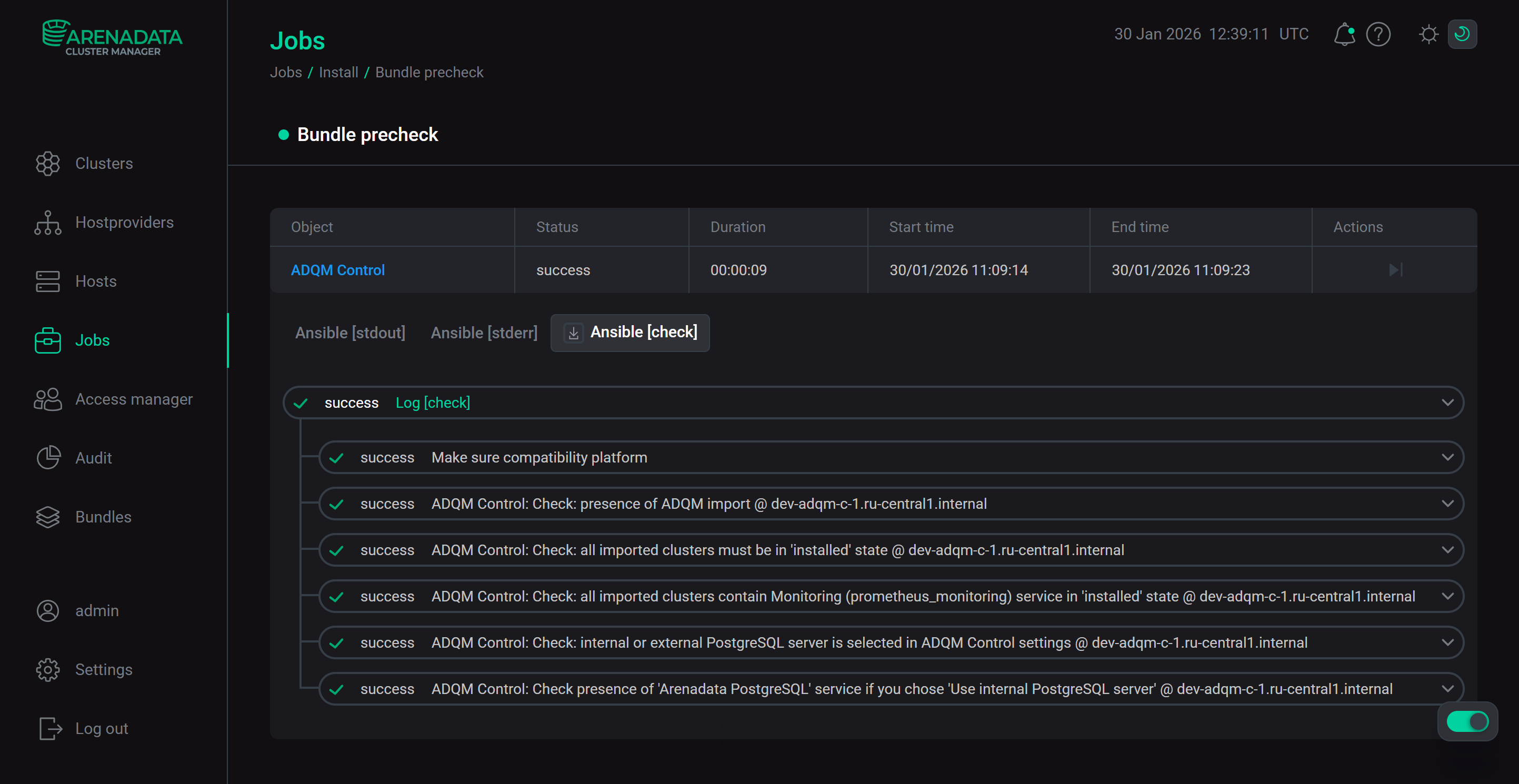Click the Install breadcrumb link
Screen dimensions: 1519x784
tap(338, 73)
